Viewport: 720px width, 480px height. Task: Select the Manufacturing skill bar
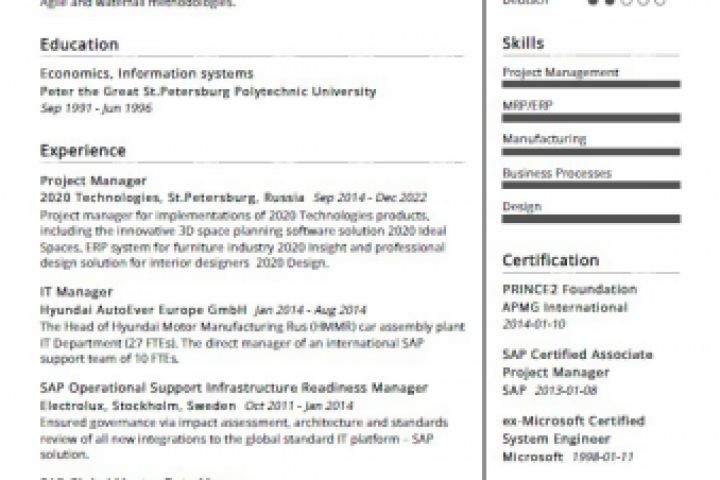click(x=591, y=152)
